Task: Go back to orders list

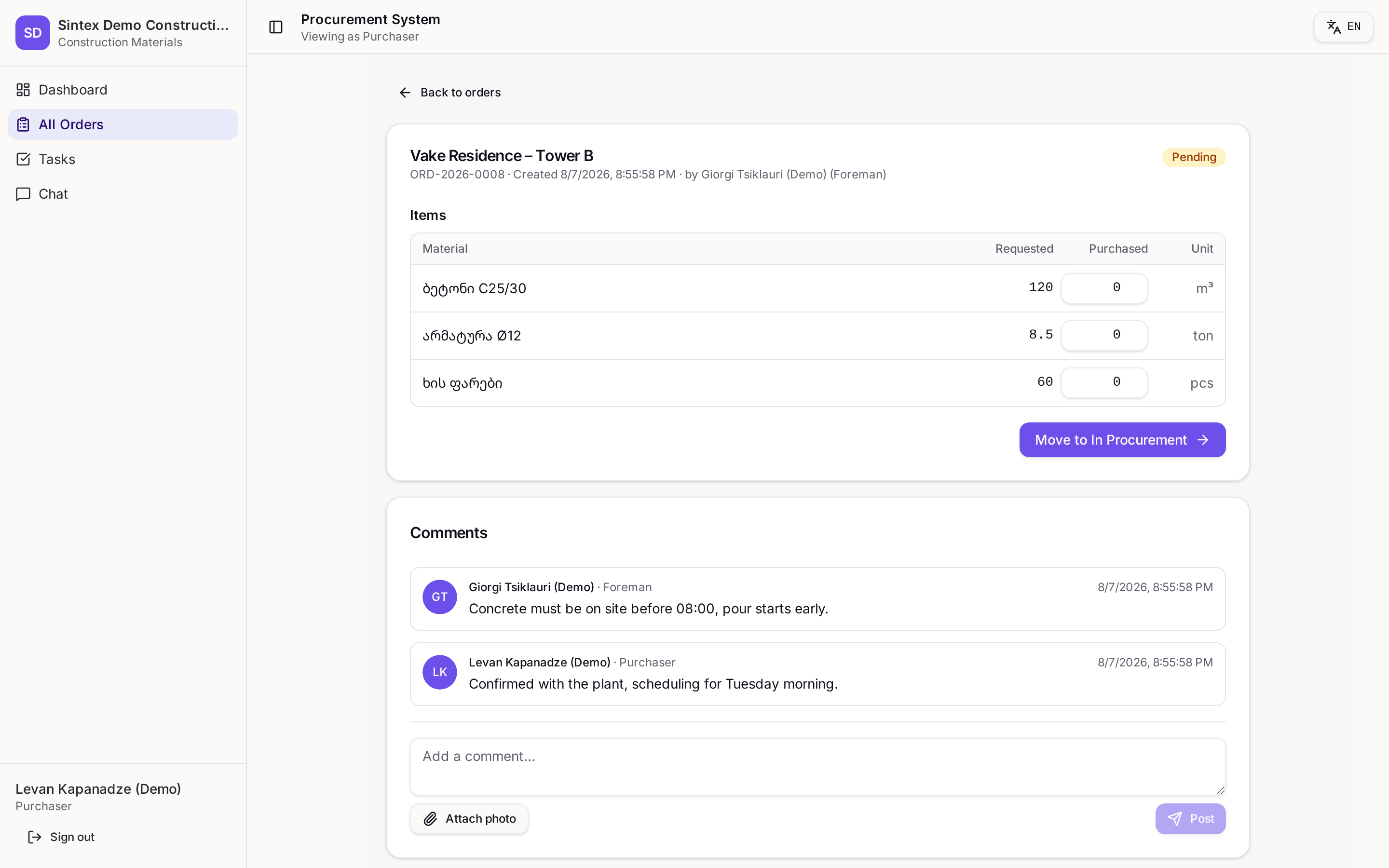Action: pos(449,93)
